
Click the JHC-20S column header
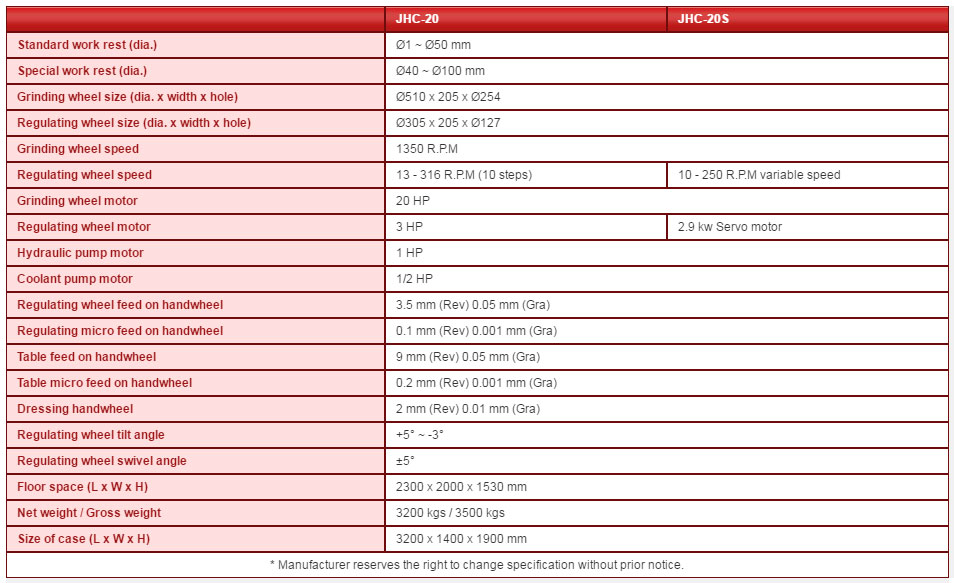(x=704, y=19)
